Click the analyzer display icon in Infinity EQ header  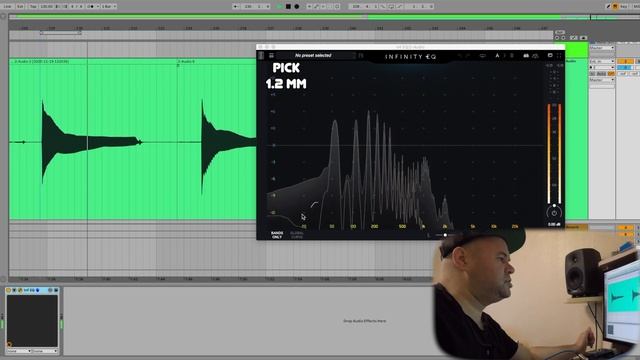point(483,56)
